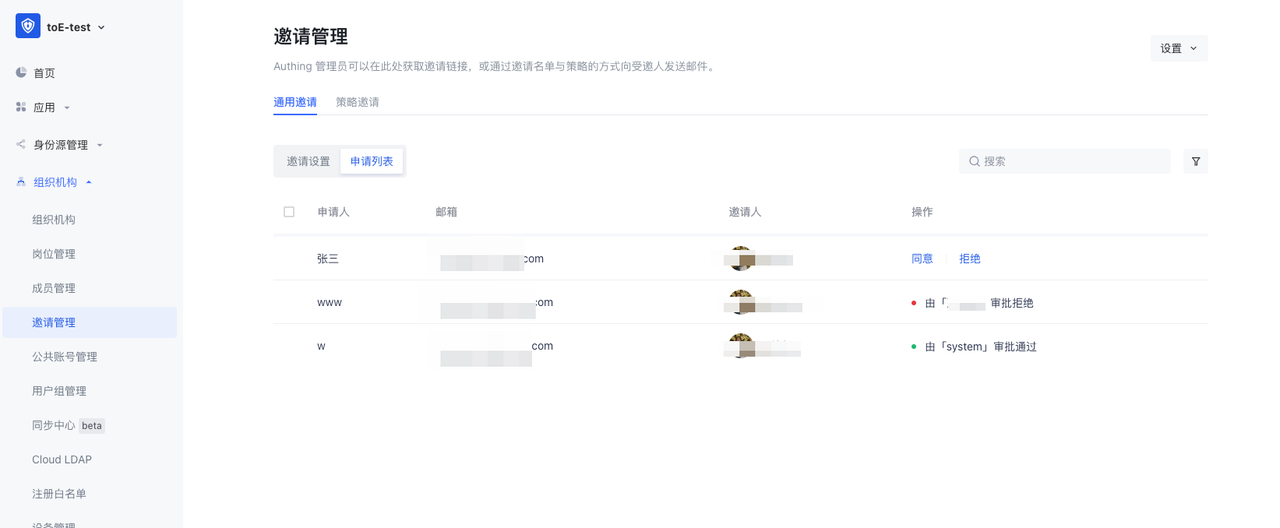The height and width of the screenshot is (528, 1280).
Task: Click the Authing shield logo icon
Action: click(28, 26)
